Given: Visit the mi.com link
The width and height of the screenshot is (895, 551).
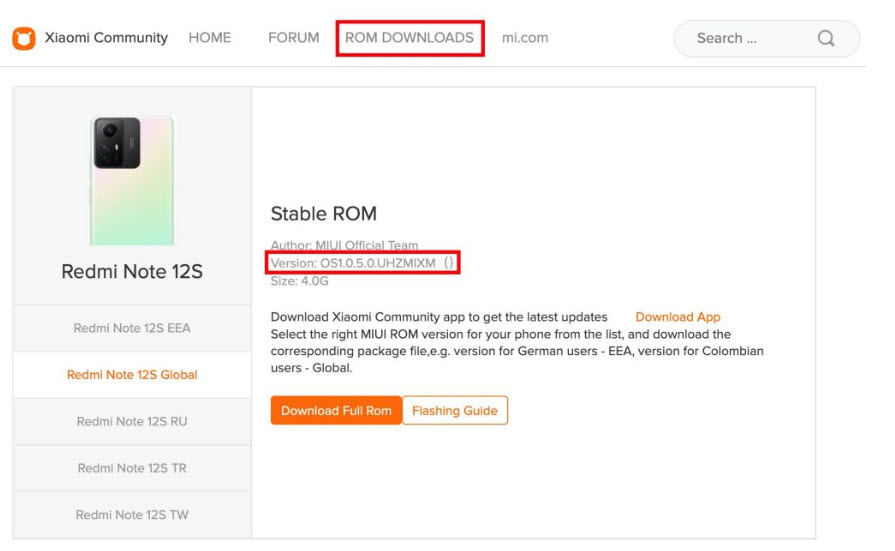Looking at the screenshot, I should [x=525, y=38].
